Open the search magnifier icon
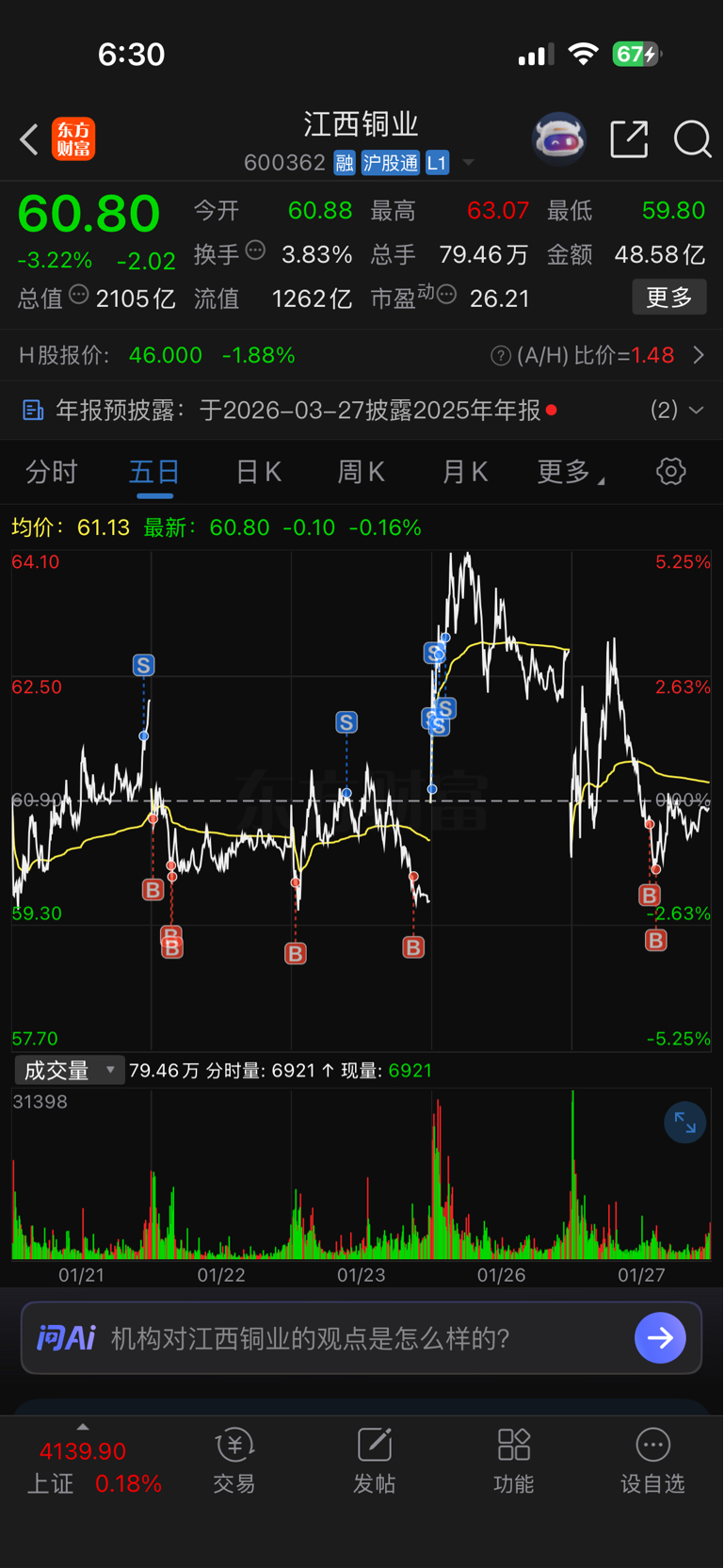The image size is (724, 1568). coord(692,139)
